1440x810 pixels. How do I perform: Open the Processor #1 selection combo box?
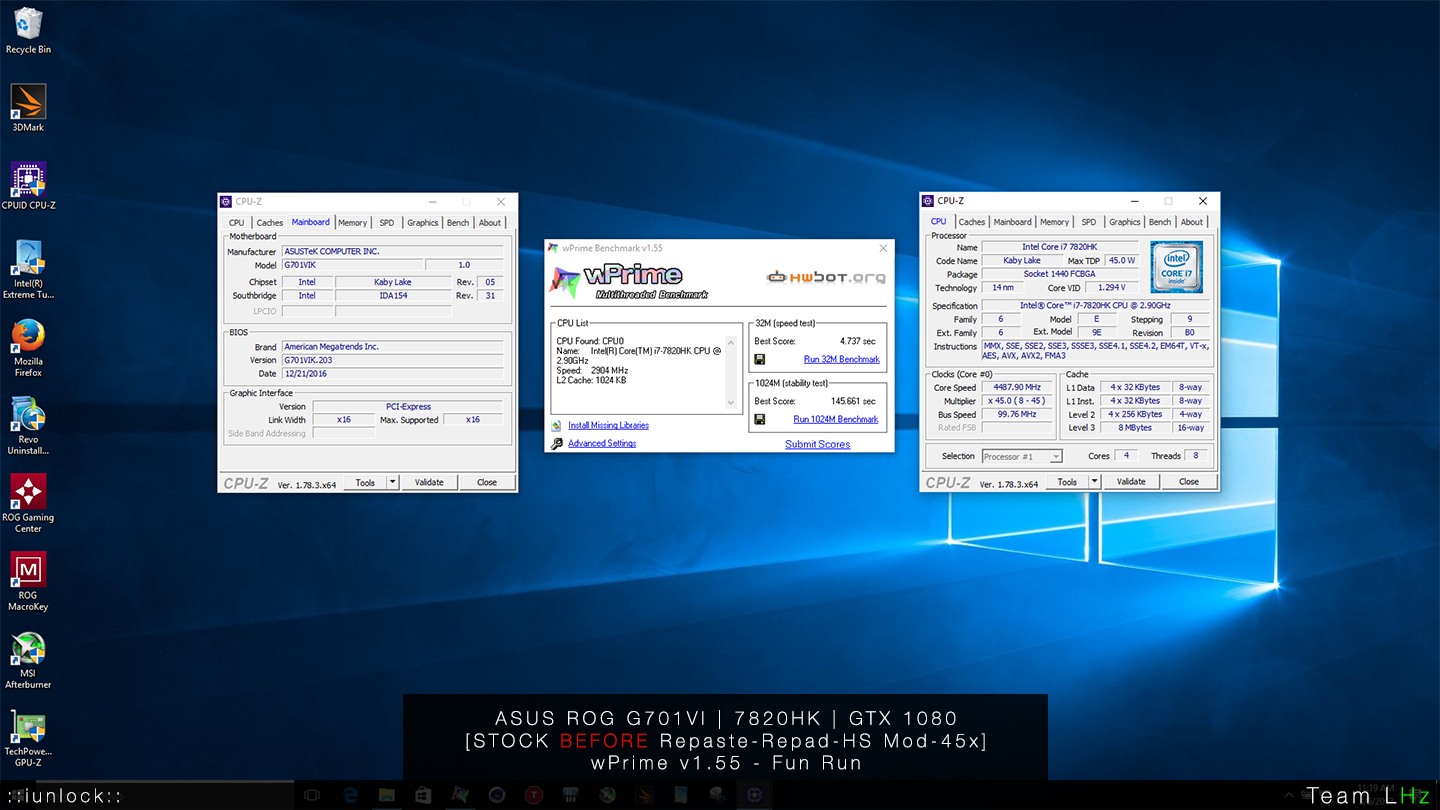tap(1022, 456)
